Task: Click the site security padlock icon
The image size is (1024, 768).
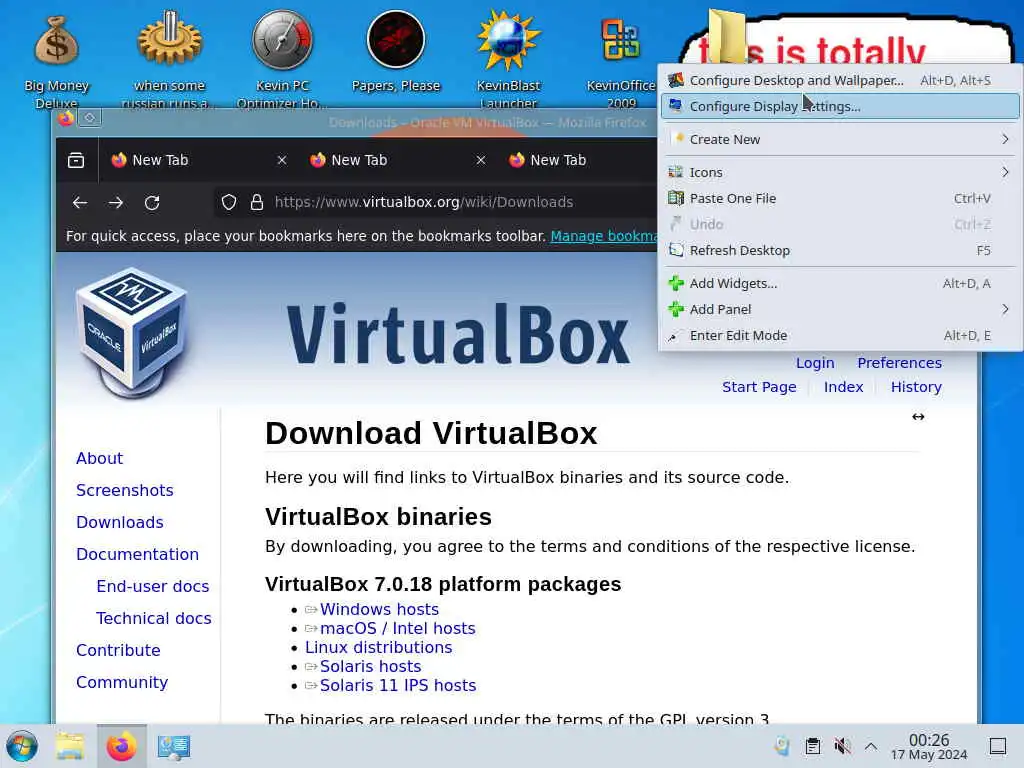Action: (257, 202)
